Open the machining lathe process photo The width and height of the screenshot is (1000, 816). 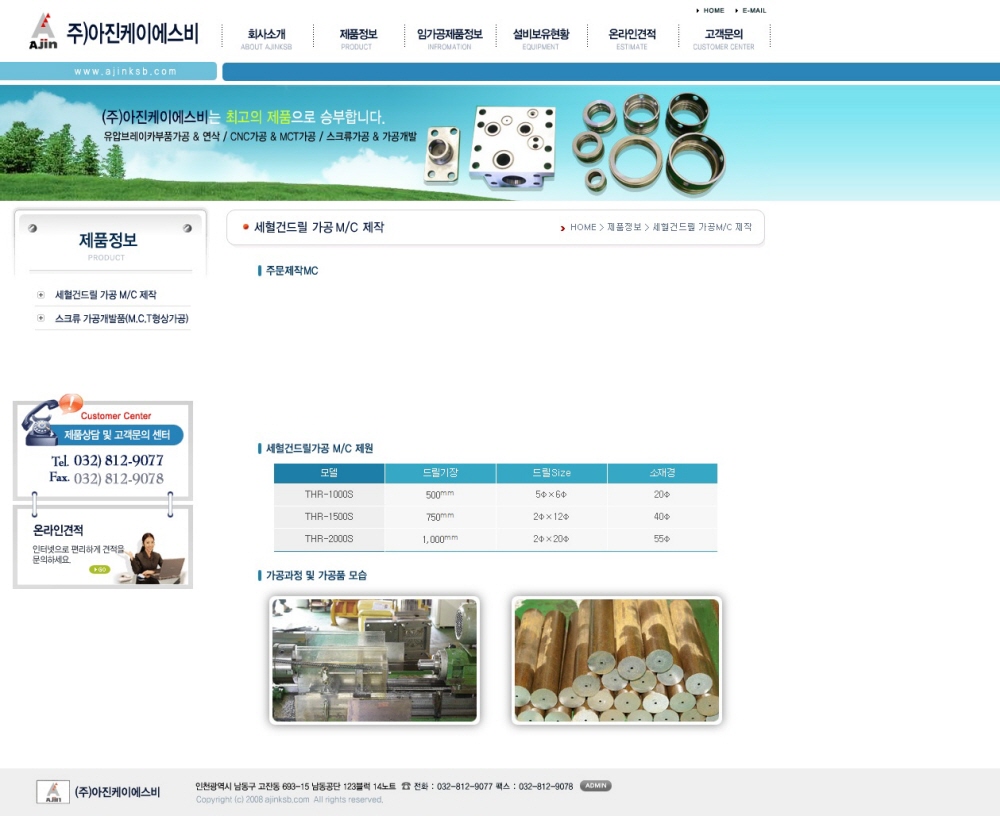[x=374, y=660]
